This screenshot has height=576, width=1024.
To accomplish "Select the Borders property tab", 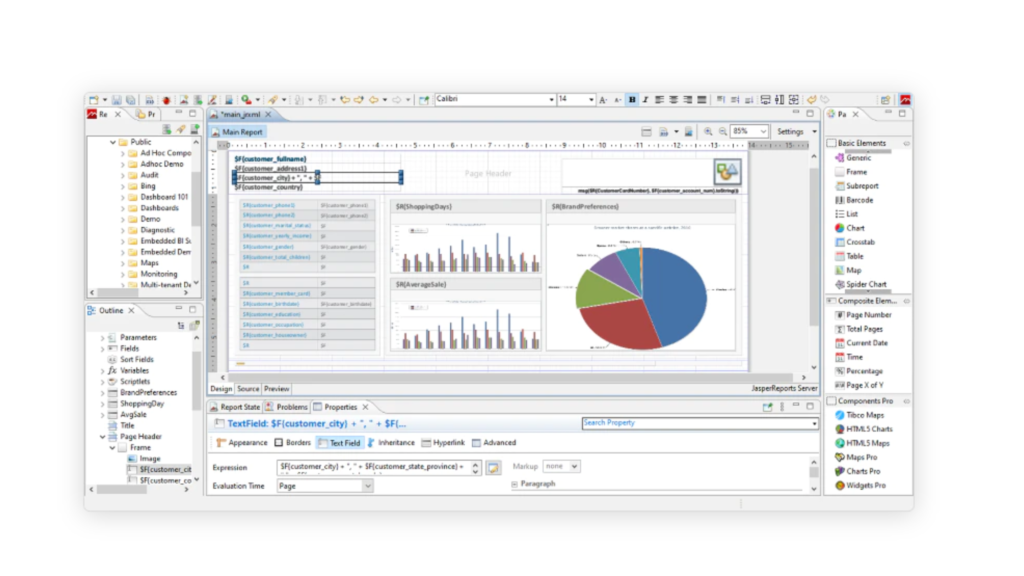I will (x=293, y=443).
